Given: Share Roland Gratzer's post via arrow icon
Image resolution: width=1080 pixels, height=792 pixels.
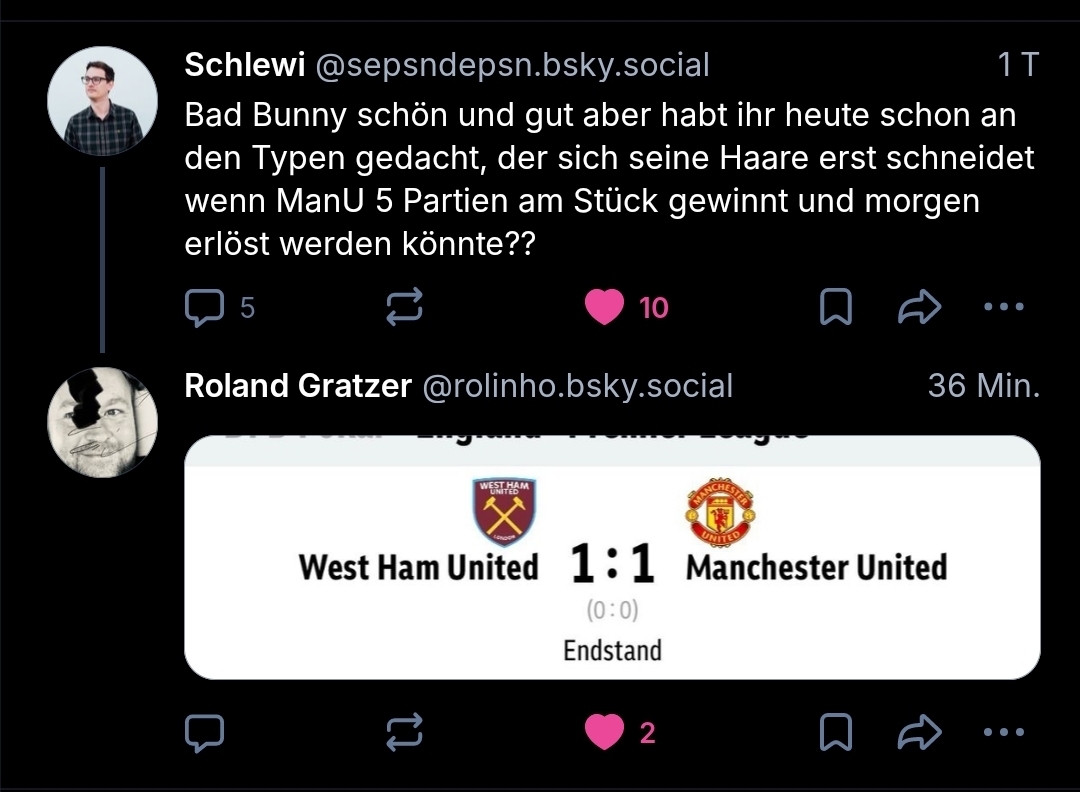Looking at the screenshot, I should (x=919, y=734).
